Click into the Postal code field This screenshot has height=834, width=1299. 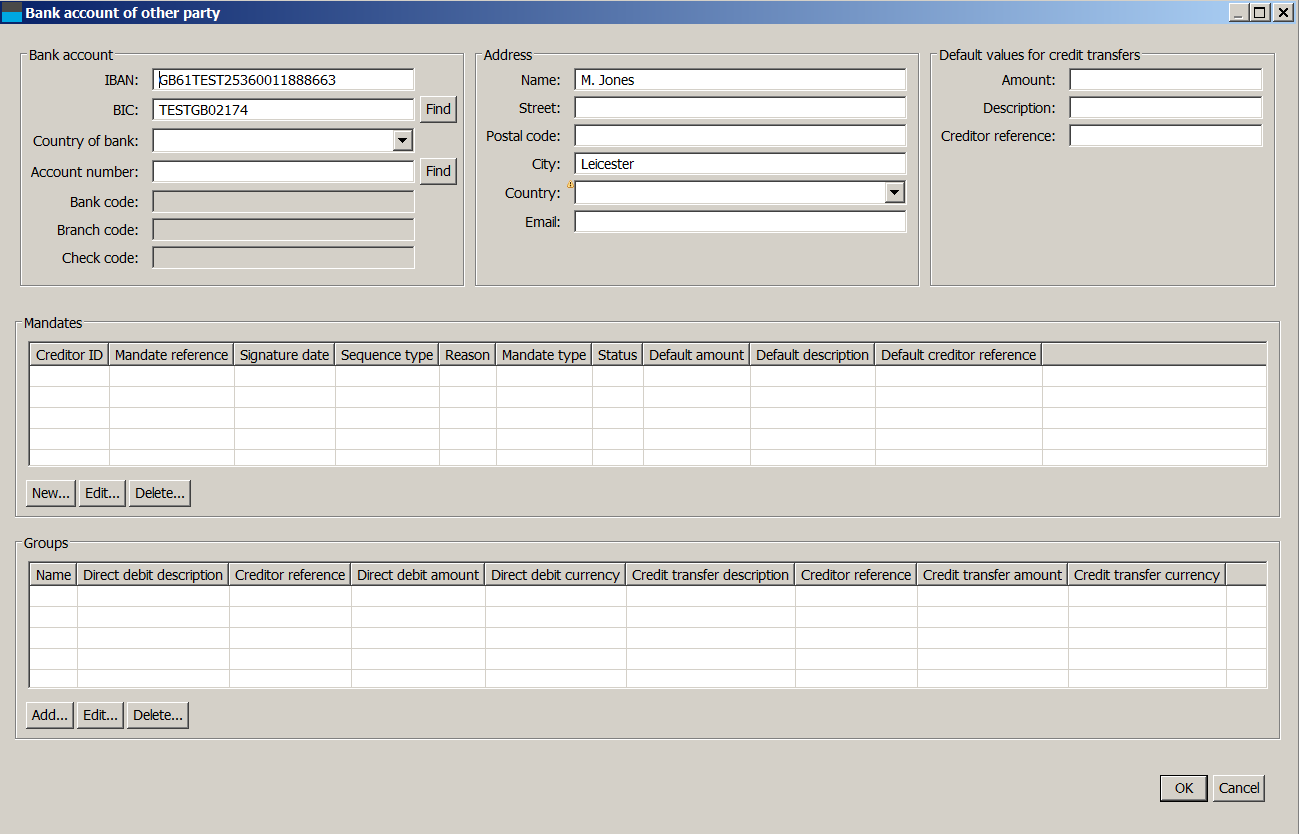tap(740, 136)
